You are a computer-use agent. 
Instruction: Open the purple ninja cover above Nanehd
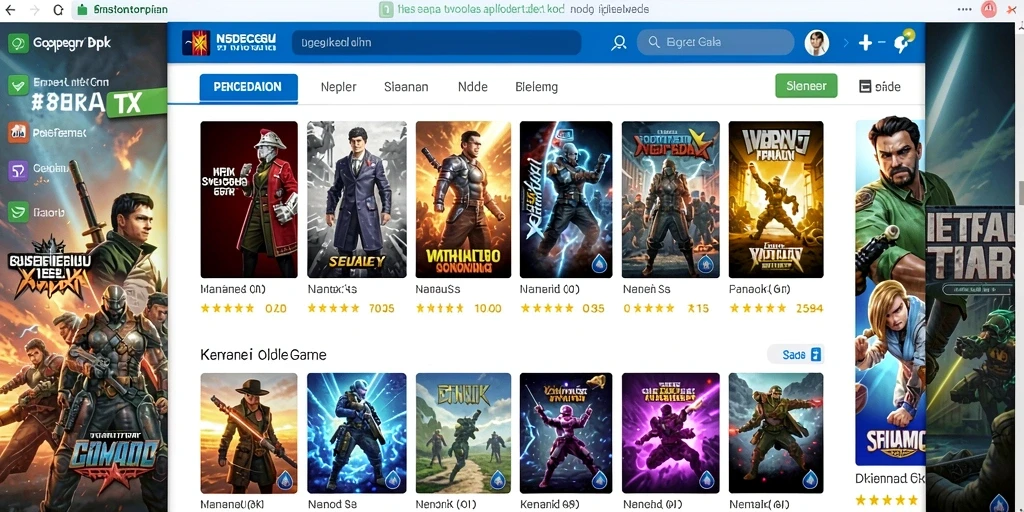coord(671,433)
